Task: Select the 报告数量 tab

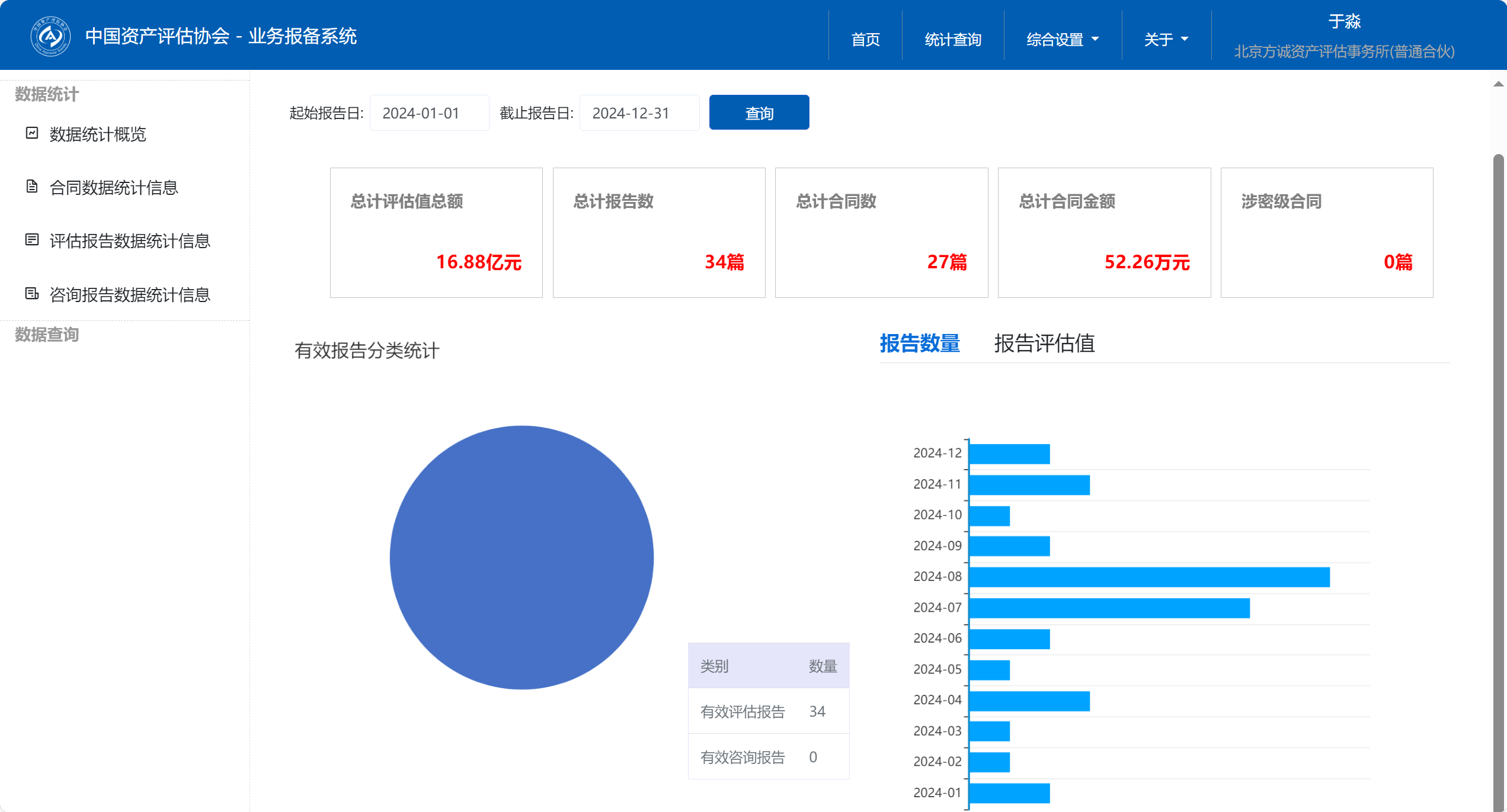Action: coord(919,344)
